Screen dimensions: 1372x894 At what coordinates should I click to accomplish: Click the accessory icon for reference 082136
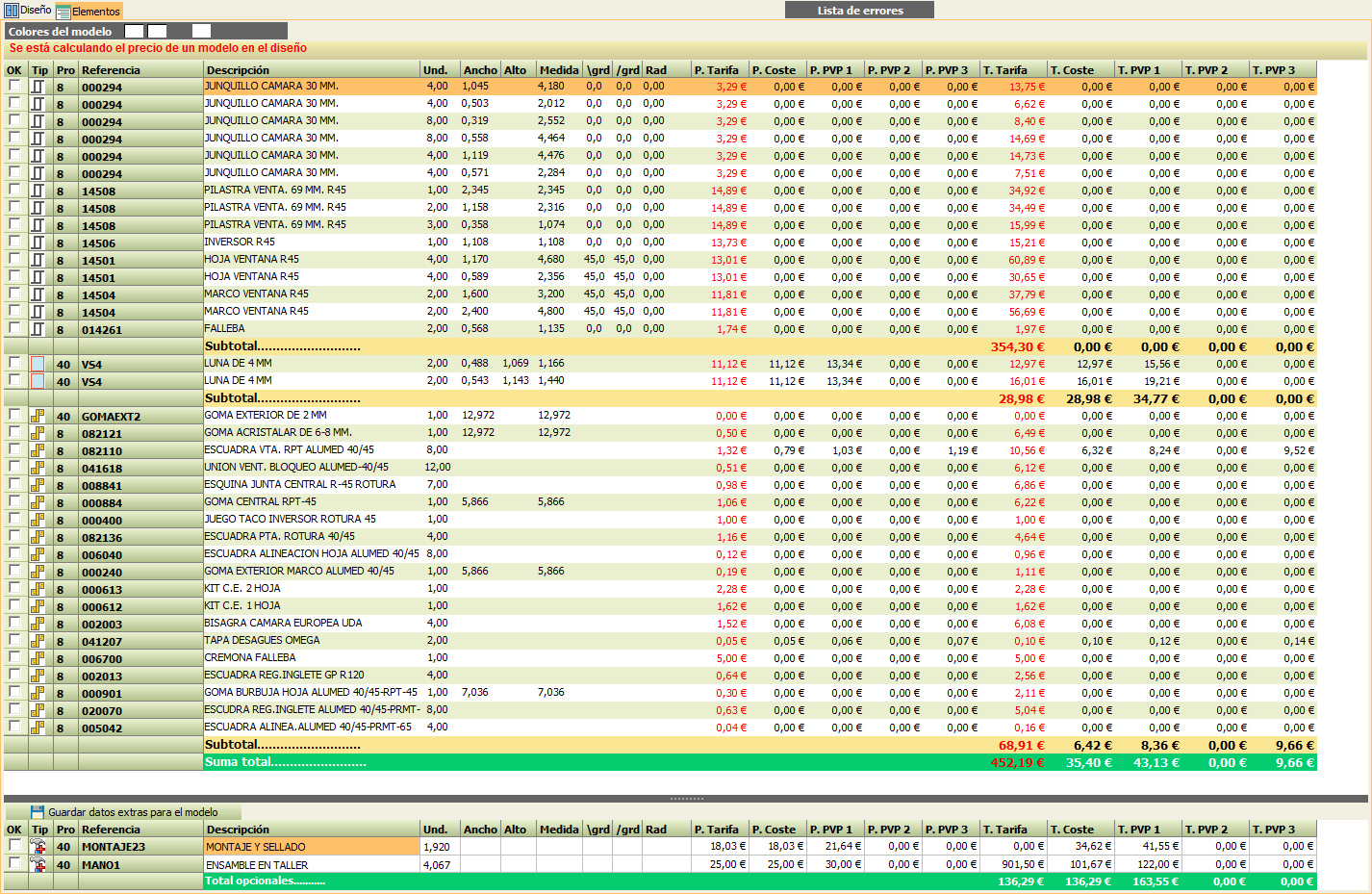pos(38,537)
